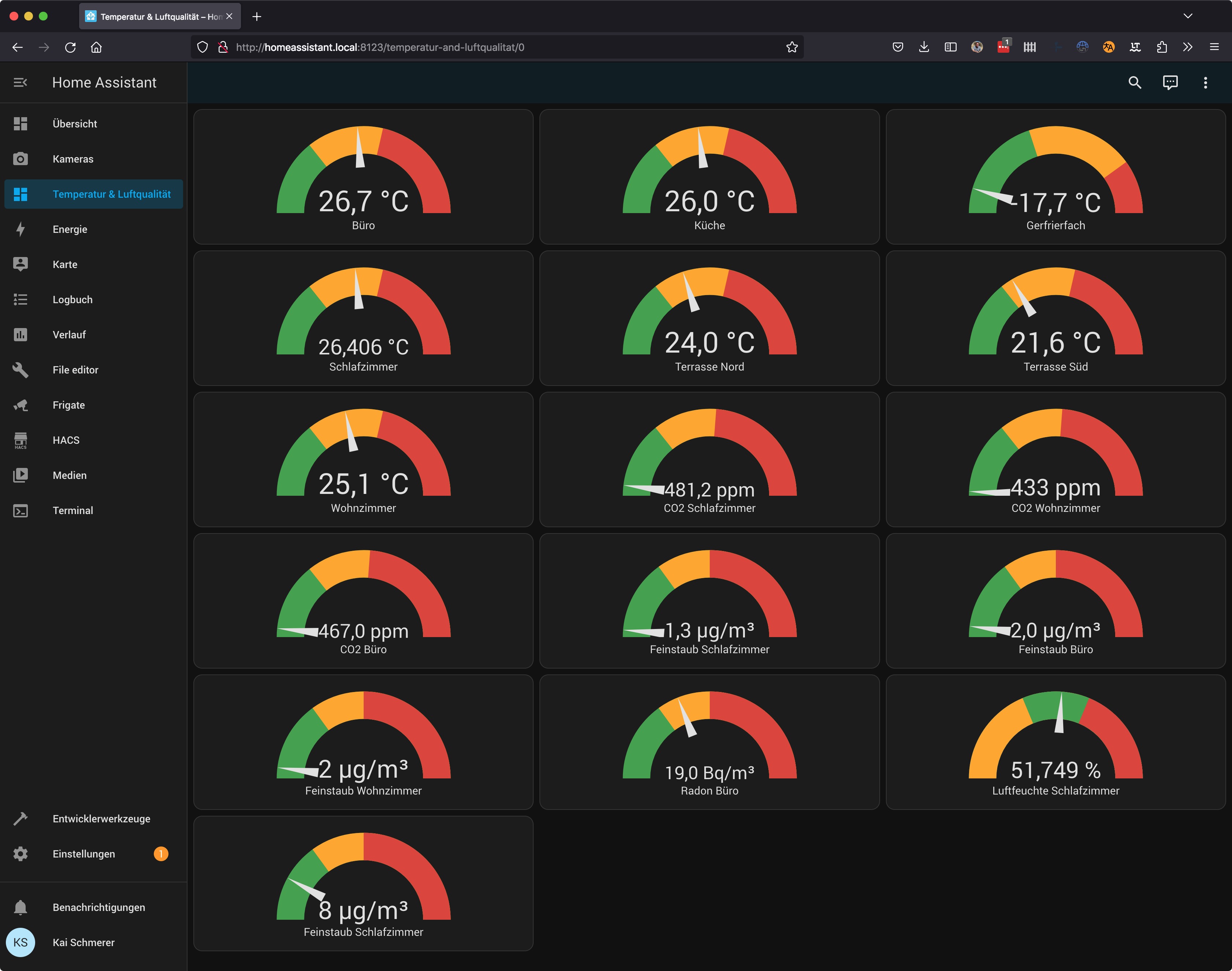Go to the Energie dashboard
This screenshot has height=971, width=1232.
70,229
